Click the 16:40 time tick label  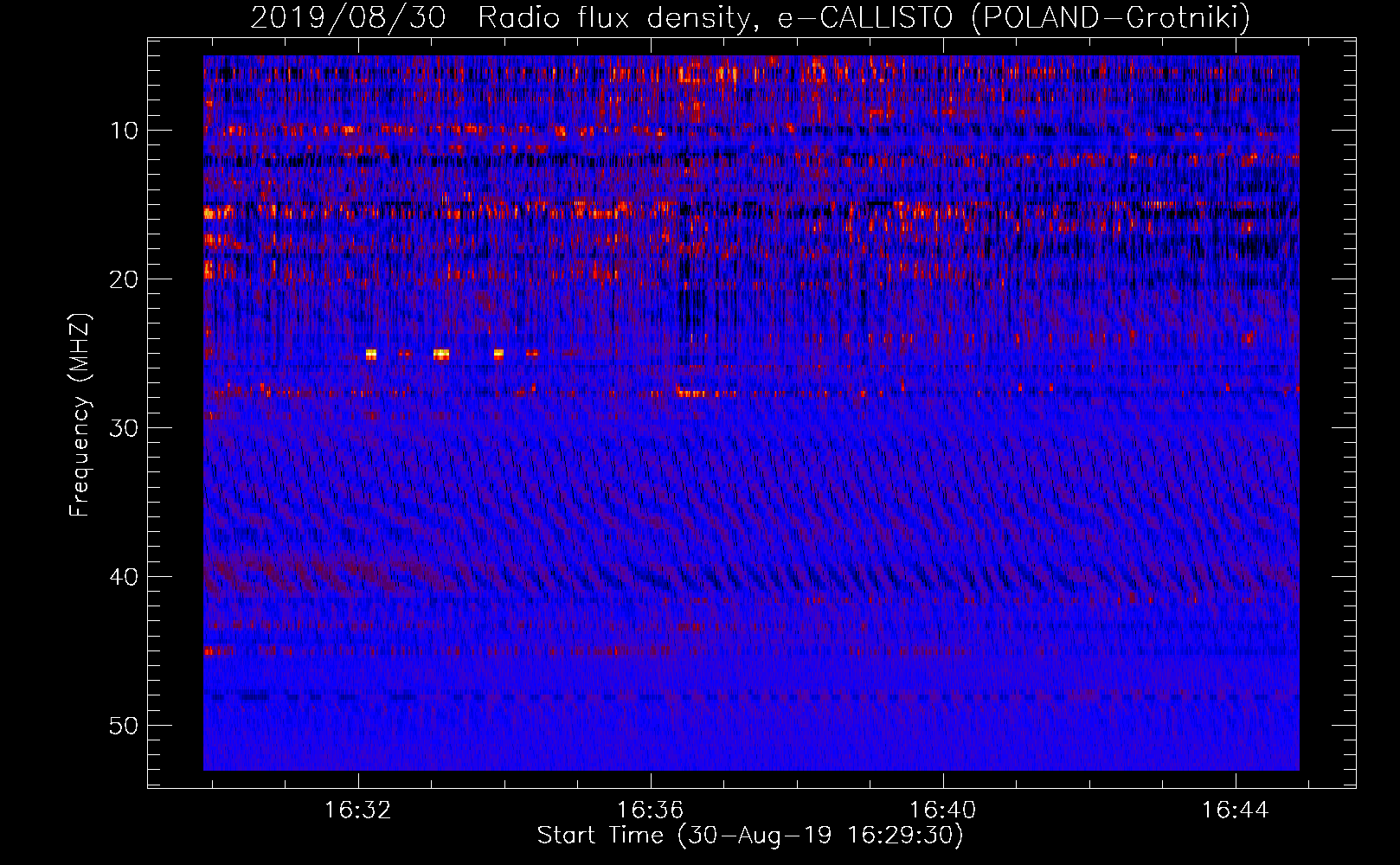tap(942, 810)
